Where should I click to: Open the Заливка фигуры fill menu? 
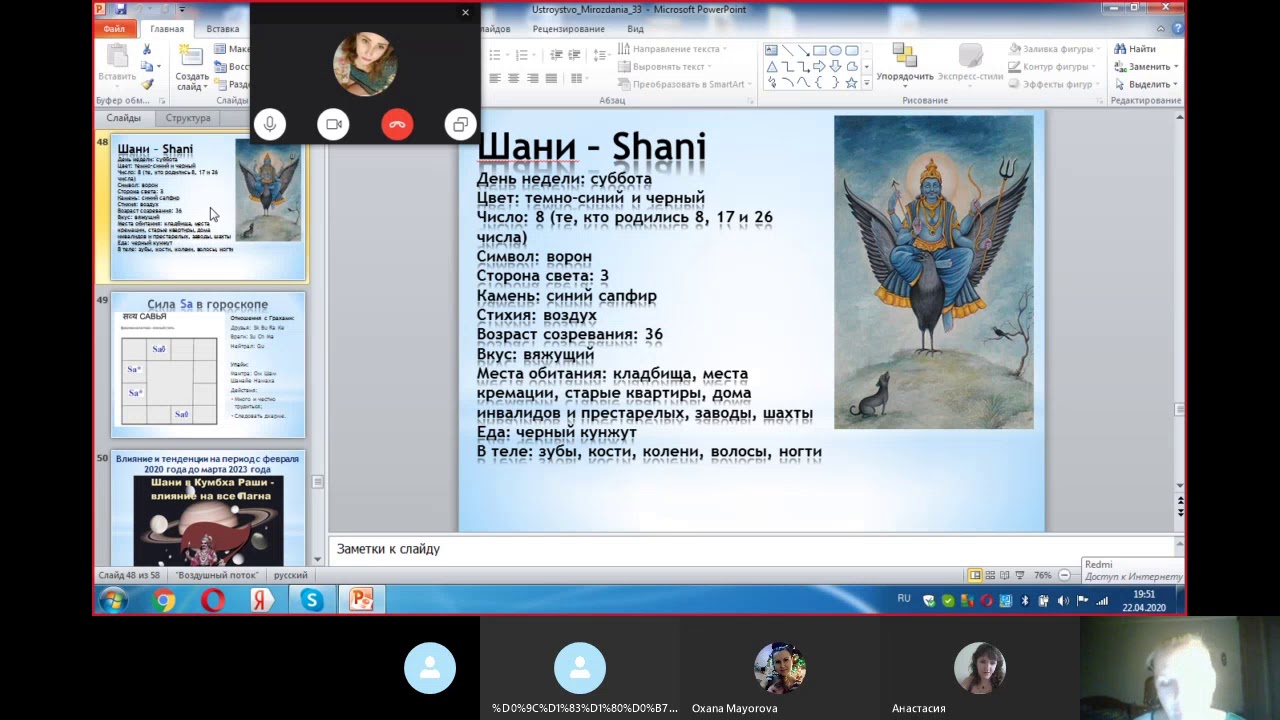coord(1055,49)
